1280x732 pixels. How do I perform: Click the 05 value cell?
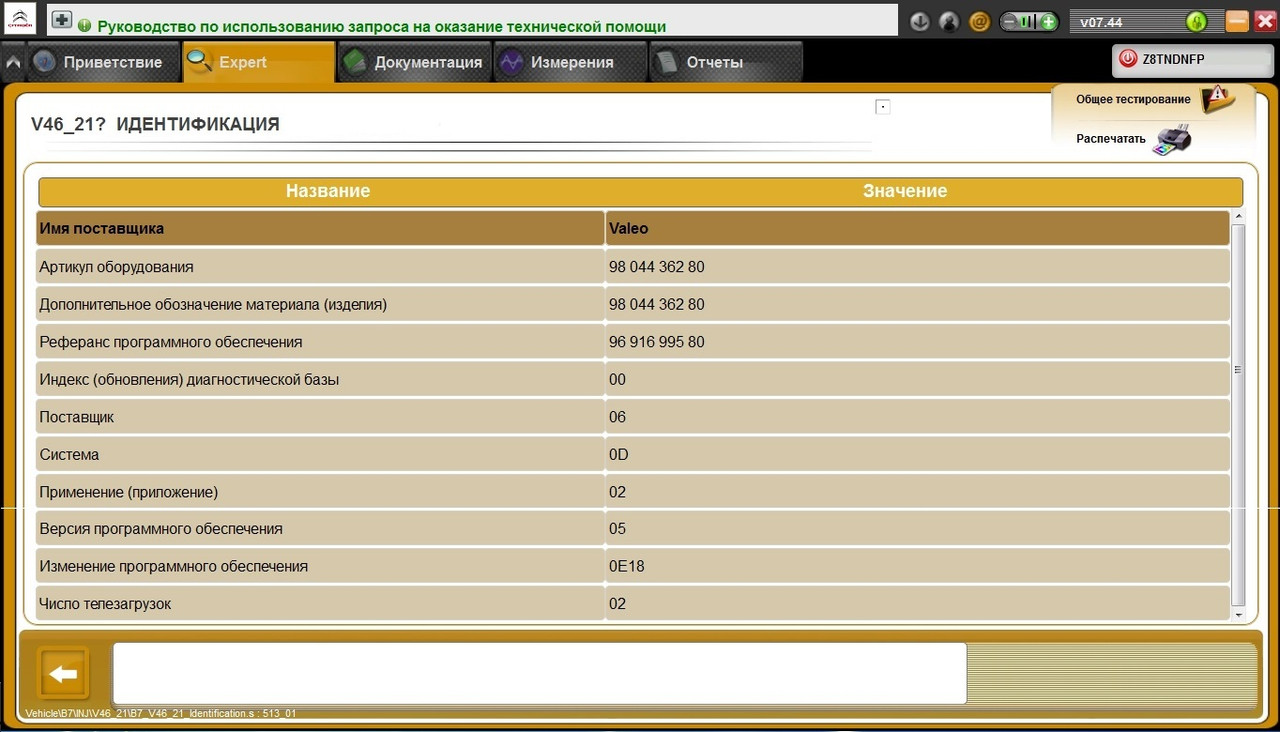tap(918, 528)
